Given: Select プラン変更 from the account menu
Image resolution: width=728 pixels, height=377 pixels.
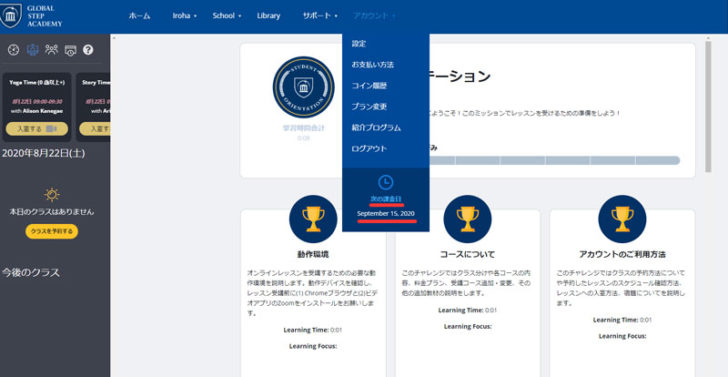Looking at the screenshot, I should click(369, 107).
